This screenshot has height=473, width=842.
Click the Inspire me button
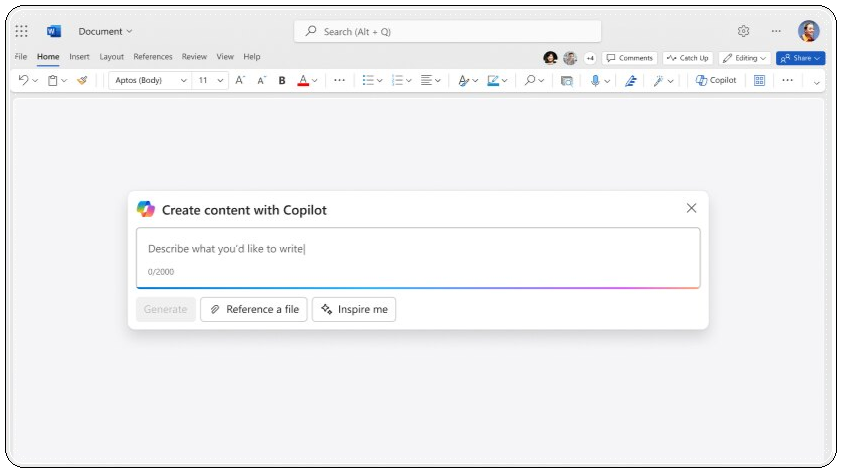[x=354, y=309]
